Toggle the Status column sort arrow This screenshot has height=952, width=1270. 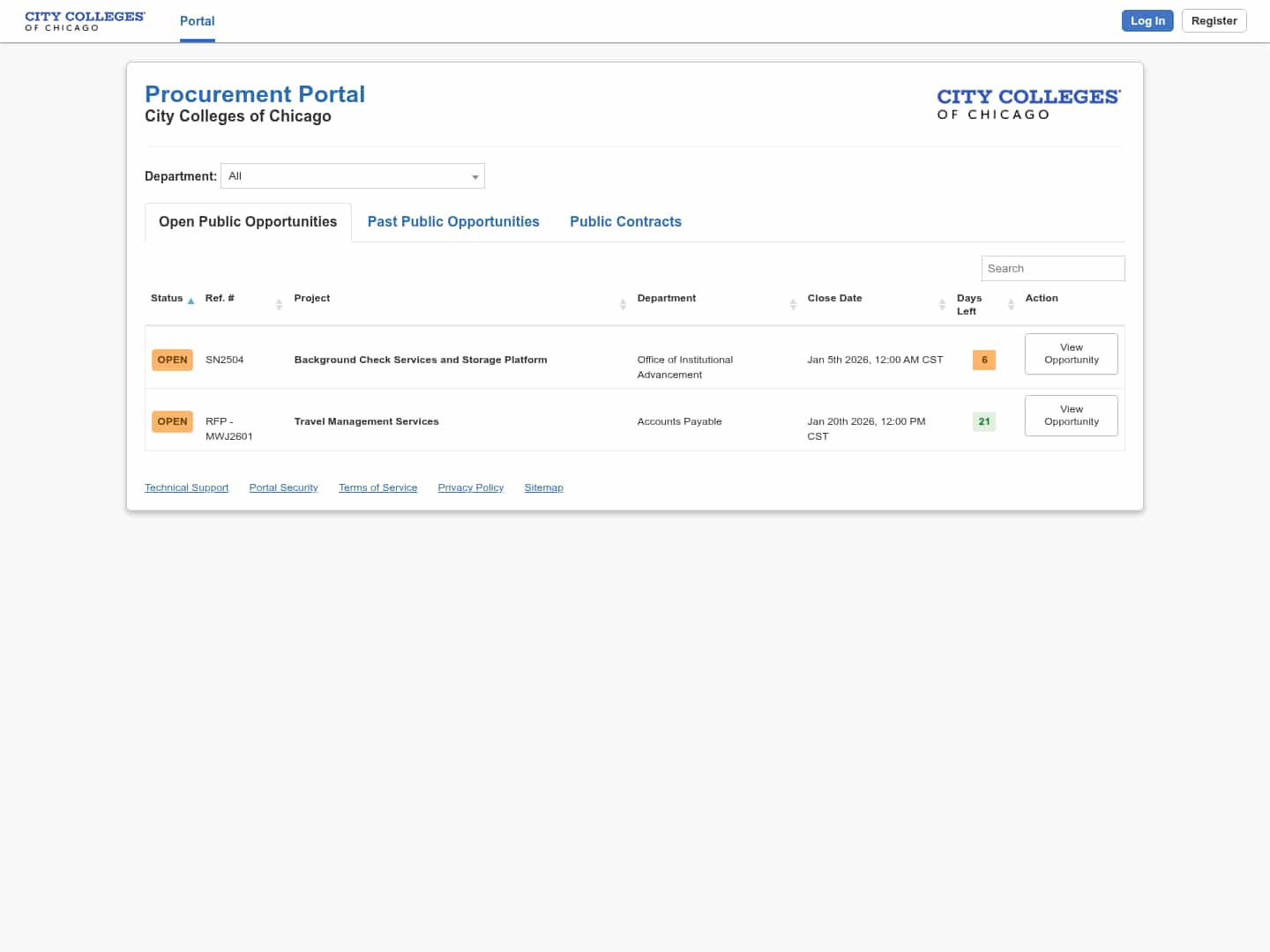coord(190,301)
